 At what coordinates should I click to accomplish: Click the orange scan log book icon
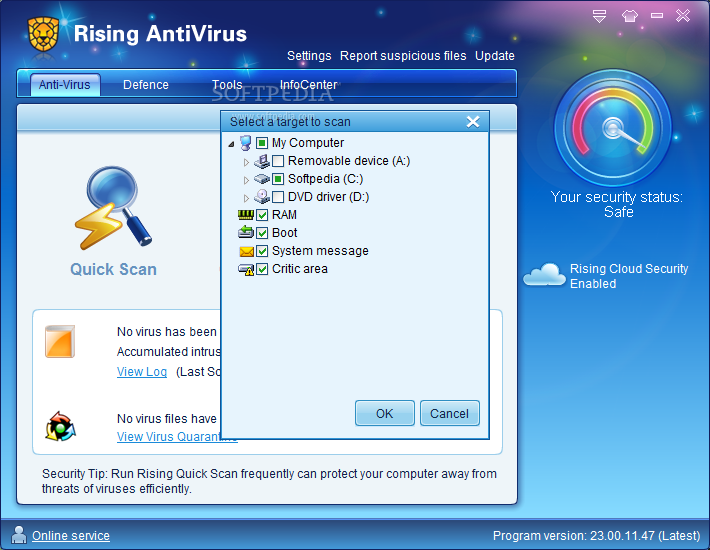coord(60,341)
